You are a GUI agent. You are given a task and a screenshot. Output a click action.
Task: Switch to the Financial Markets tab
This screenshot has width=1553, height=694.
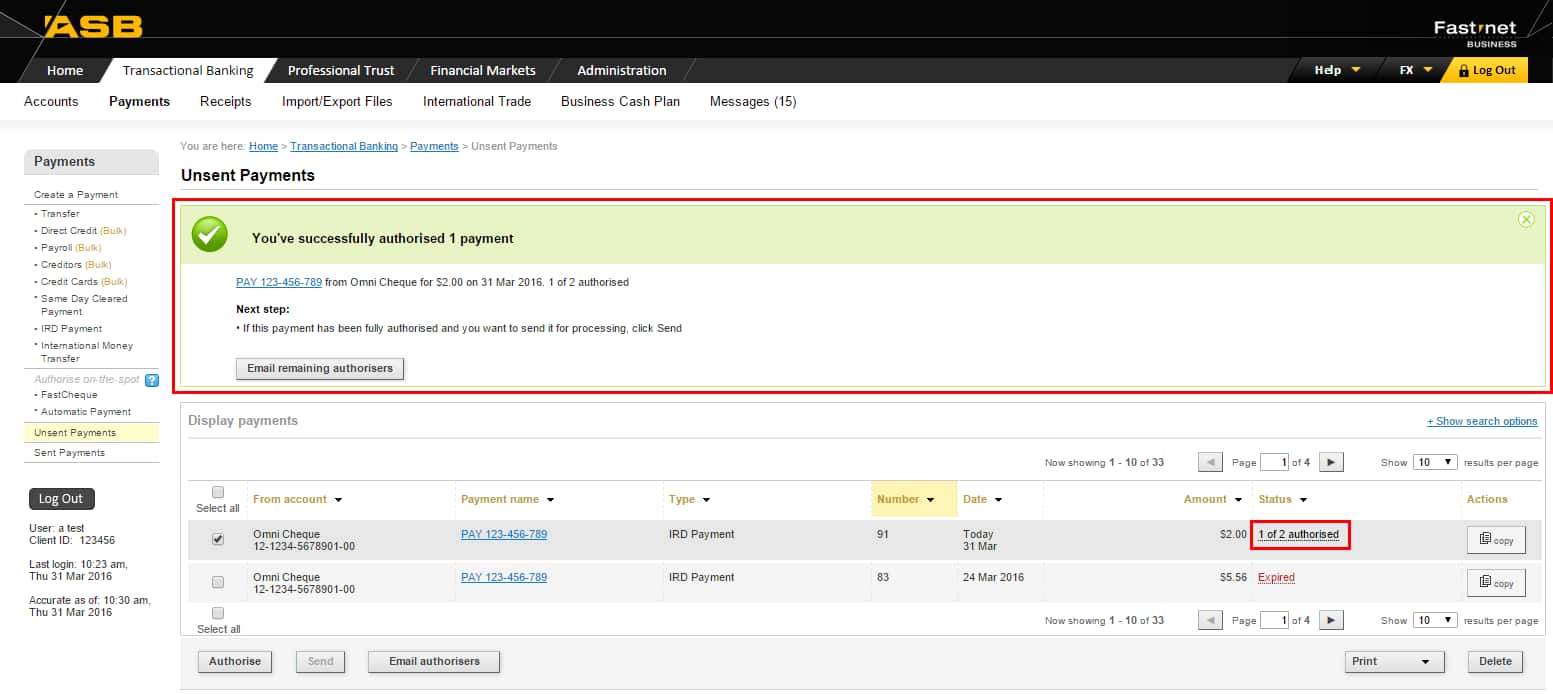482,70
